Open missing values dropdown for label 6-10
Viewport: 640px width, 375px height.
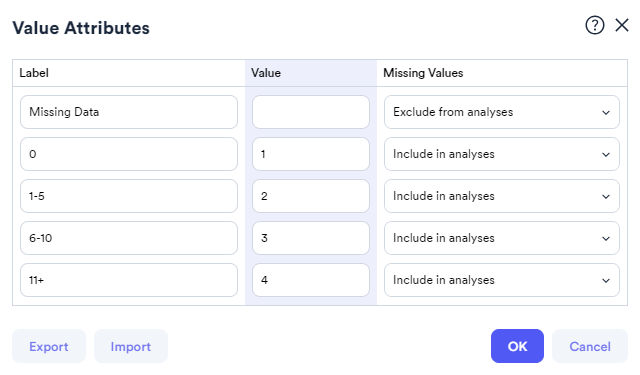point(502,238)
